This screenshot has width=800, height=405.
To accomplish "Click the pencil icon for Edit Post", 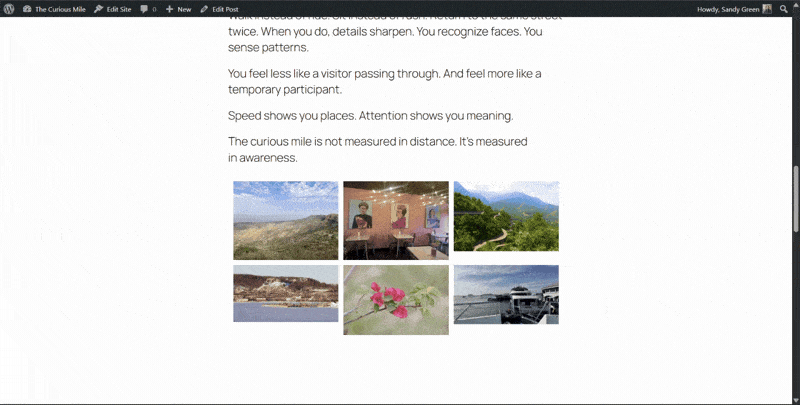I will [204, 8].
